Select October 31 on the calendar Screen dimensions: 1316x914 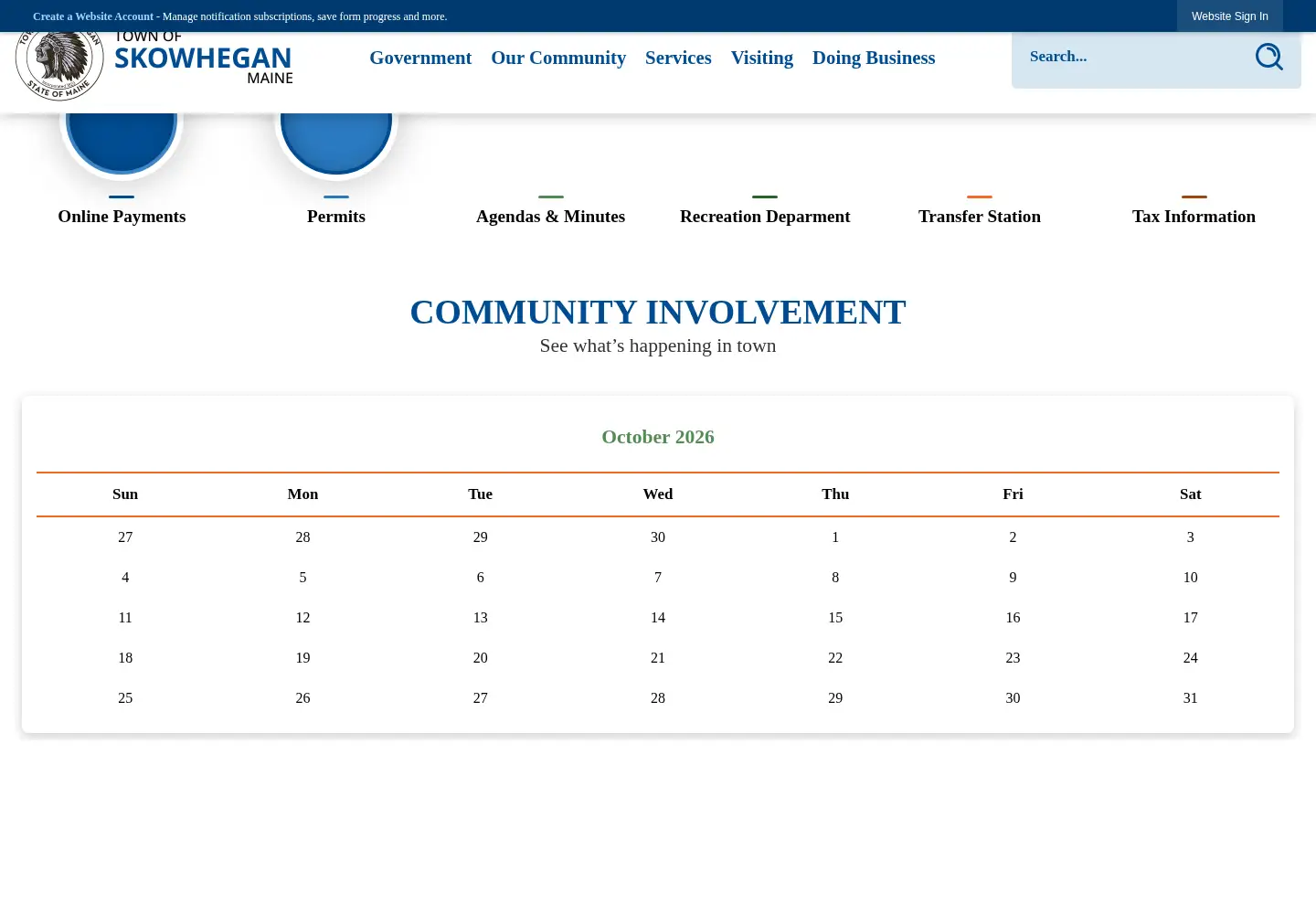pos(1190,698)
